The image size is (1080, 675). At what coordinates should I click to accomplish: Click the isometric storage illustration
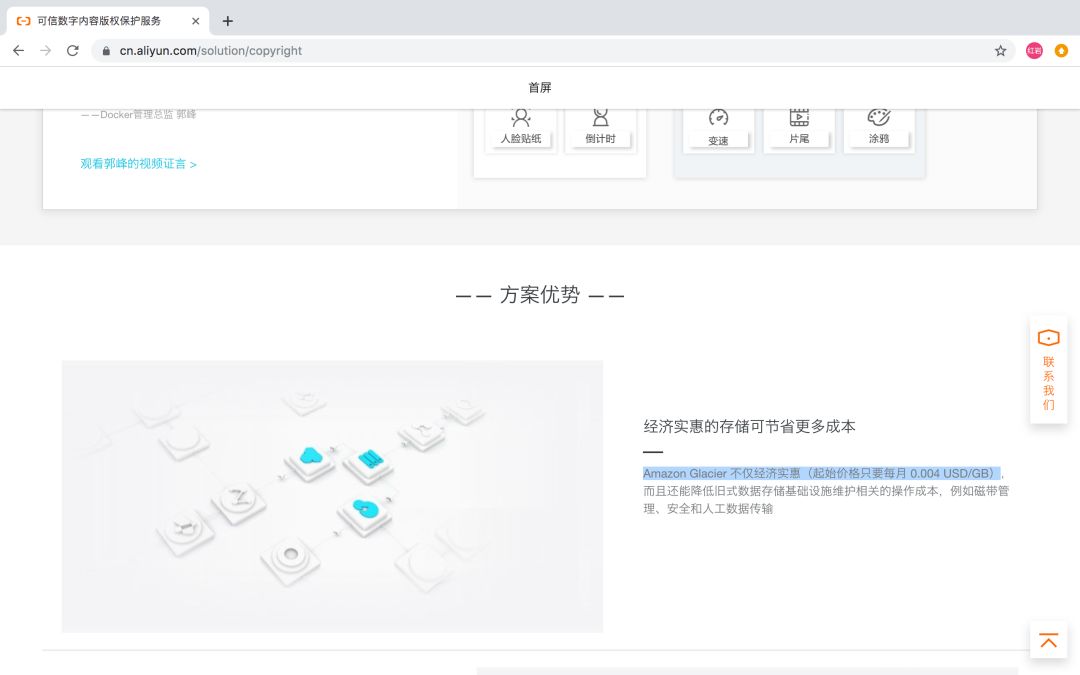tap(332, 496)
